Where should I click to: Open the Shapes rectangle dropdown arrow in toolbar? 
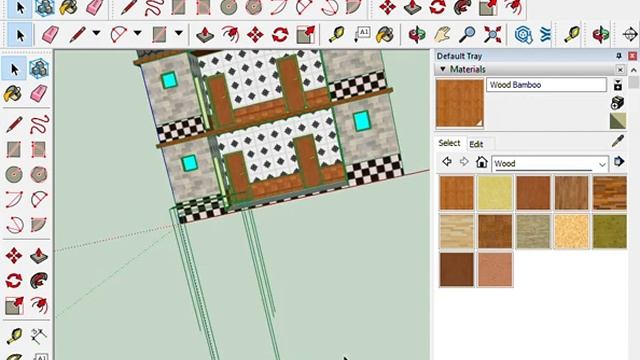click(x=179, y=33)
